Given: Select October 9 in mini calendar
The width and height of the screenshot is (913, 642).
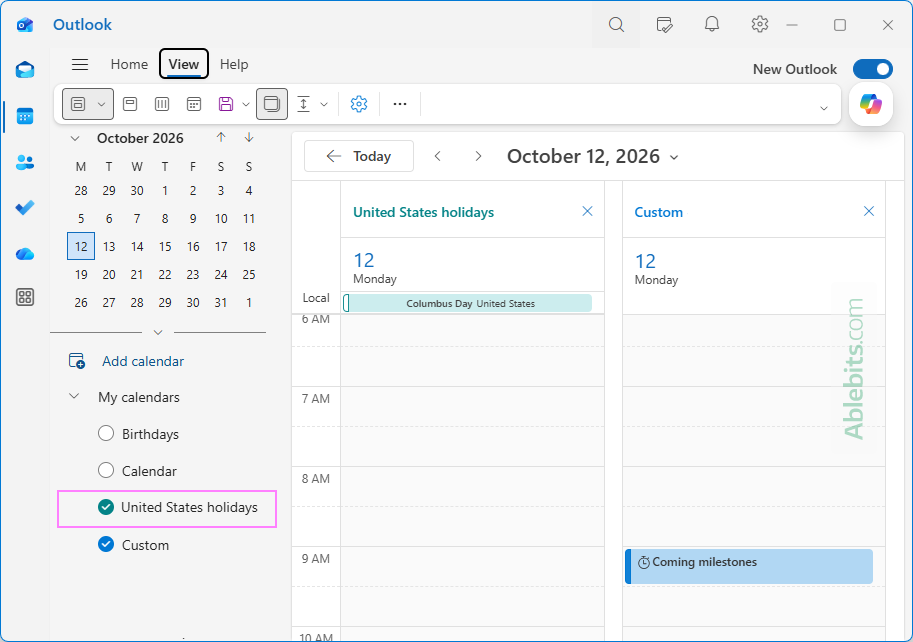Looking at the screenshot, I should click(x=193, y=218).
